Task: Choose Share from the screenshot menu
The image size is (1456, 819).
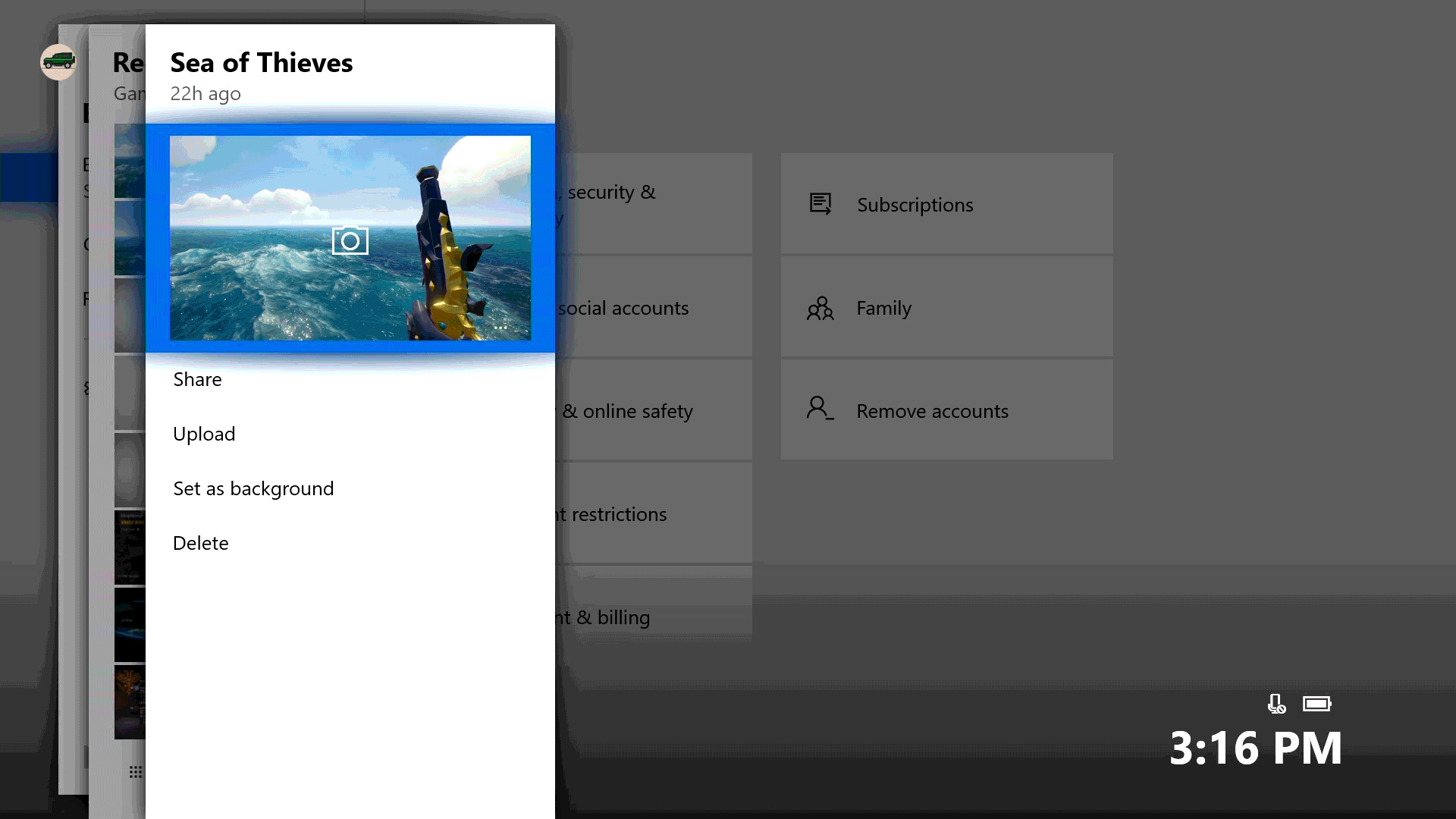Action: [x=197, y=379]
